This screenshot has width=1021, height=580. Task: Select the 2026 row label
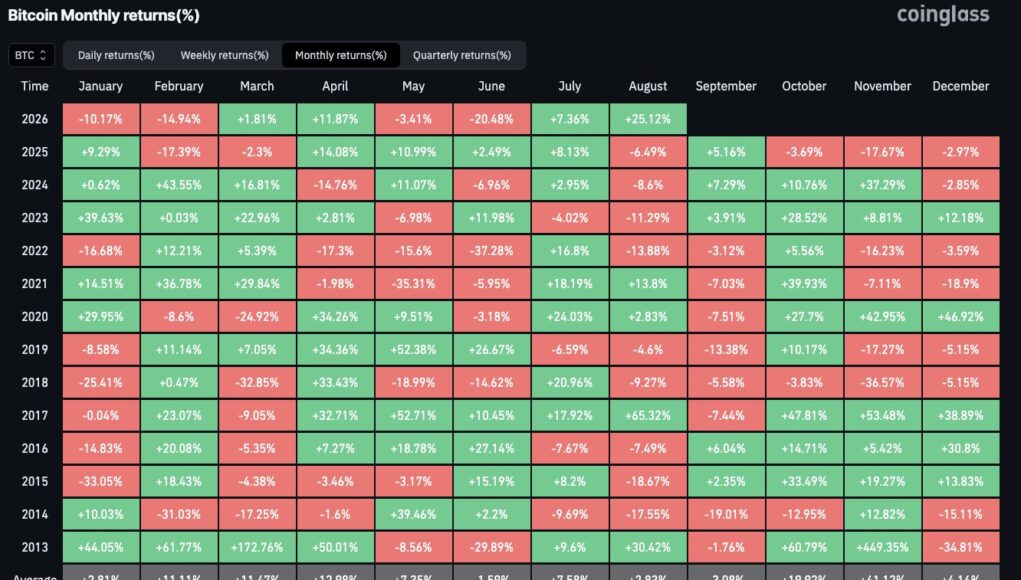(x=35, y=119)
